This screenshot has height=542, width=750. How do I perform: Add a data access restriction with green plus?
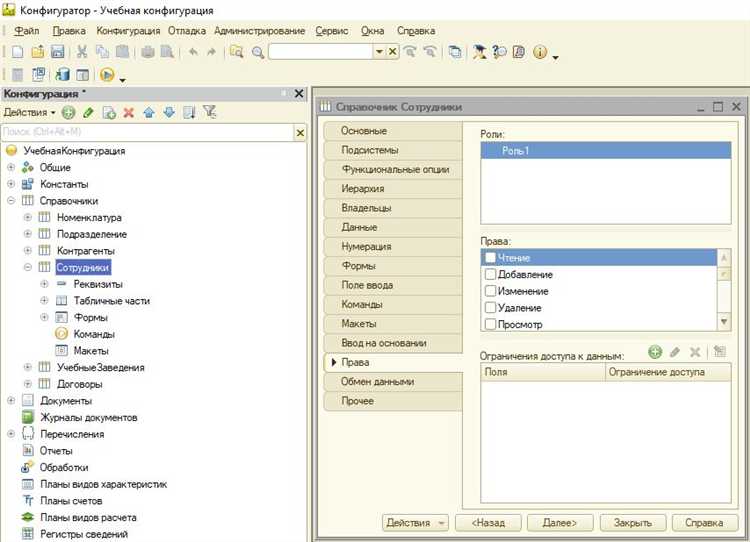(655, 352)
